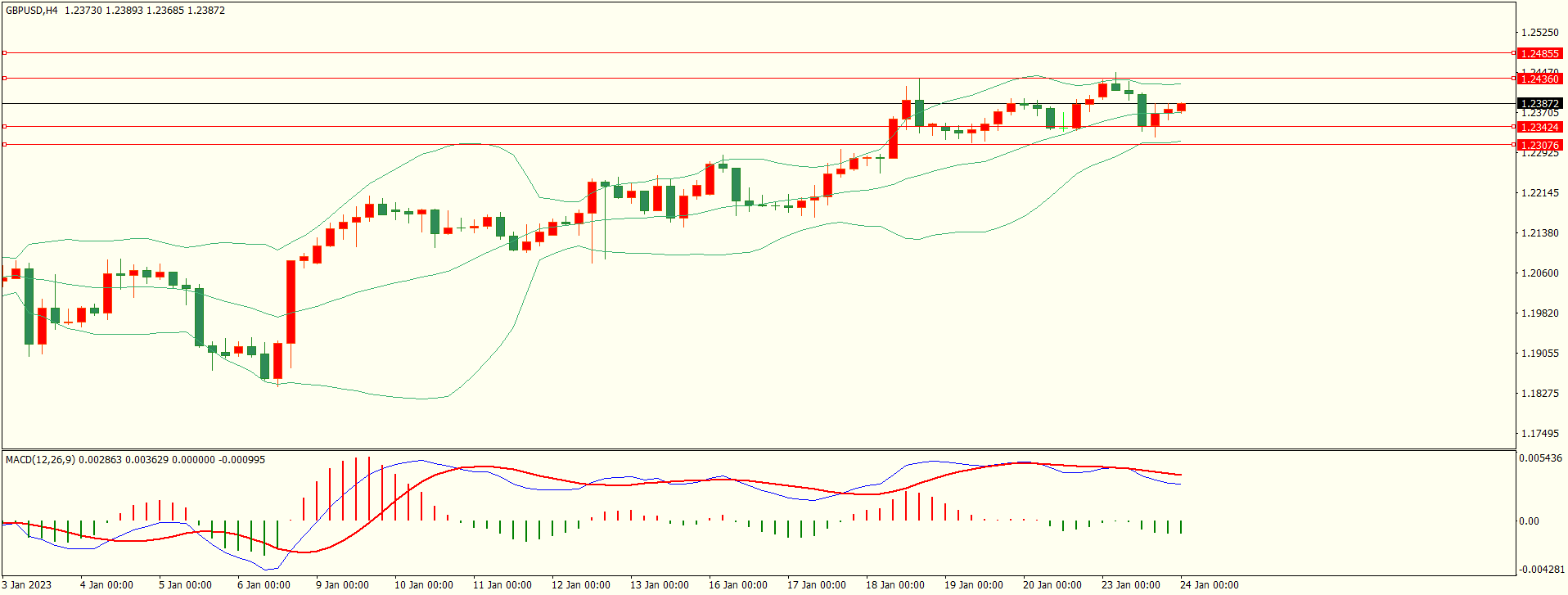The height and width of the screenshot is (595, 1568).
Task: Click the black 1.23872 current price label
Action: 1539,104
